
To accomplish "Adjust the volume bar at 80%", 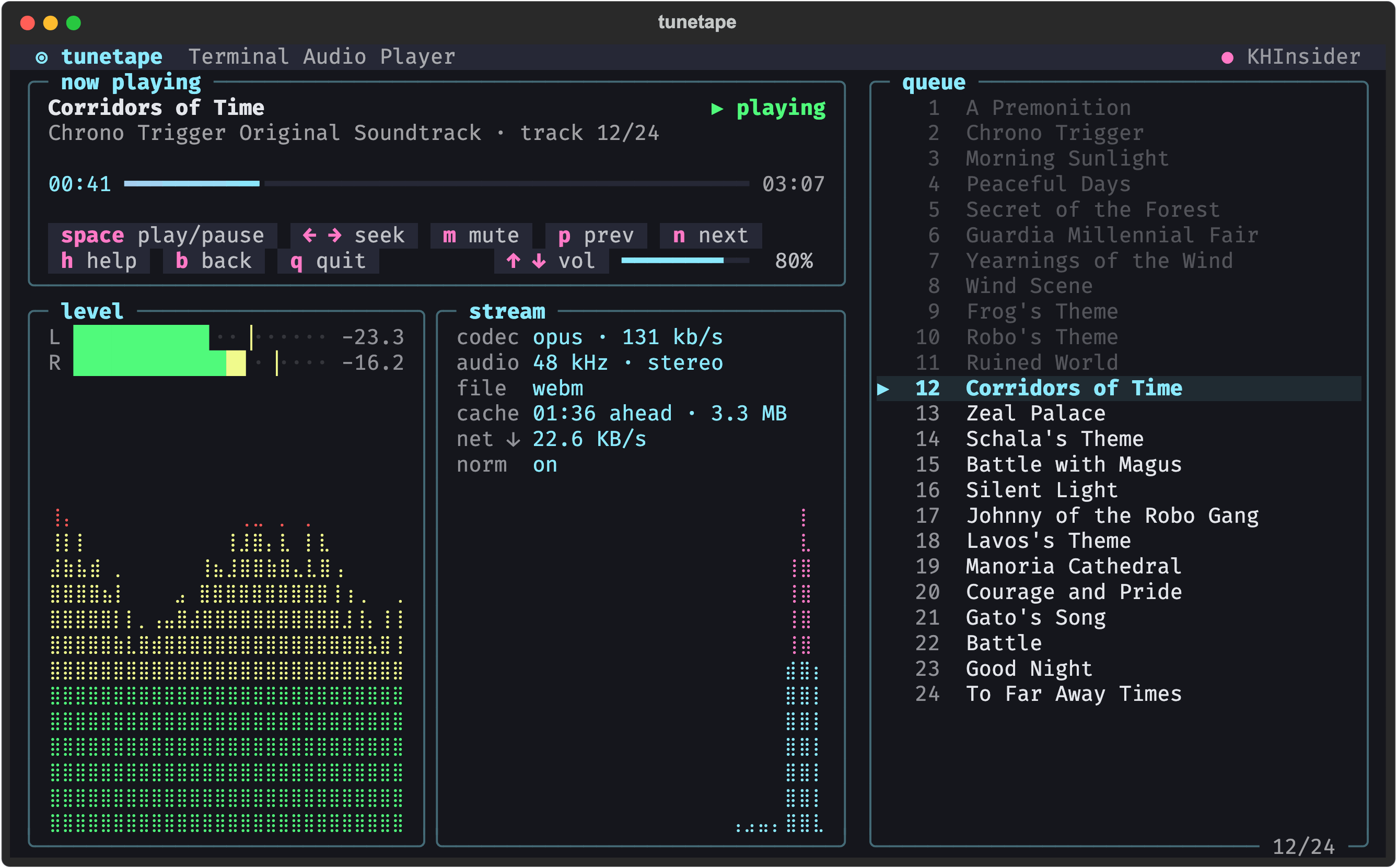I will [685, 261].
